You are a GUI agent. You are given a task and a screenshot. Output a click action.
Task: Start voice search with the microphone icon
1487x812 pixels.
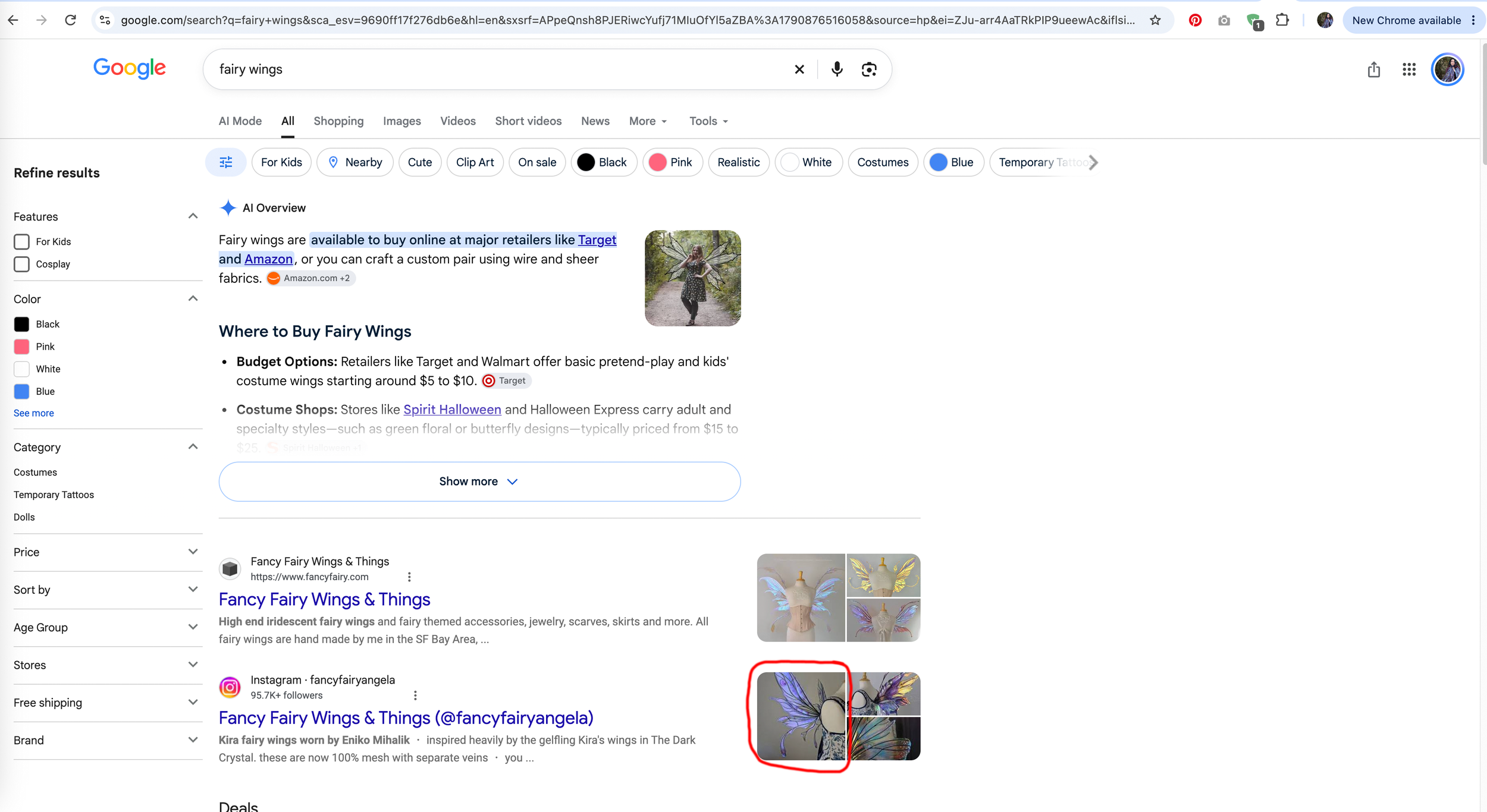click(x=837, y=70)
